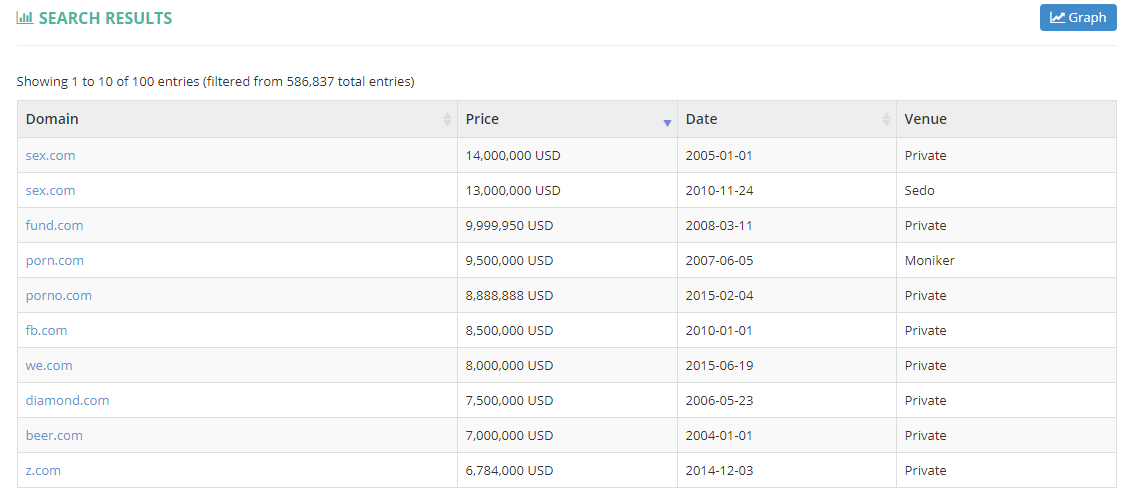The height and width of the screenshot is (494, 1134).
Task: Open the fund.com domain link
Action: click(55, 226)
